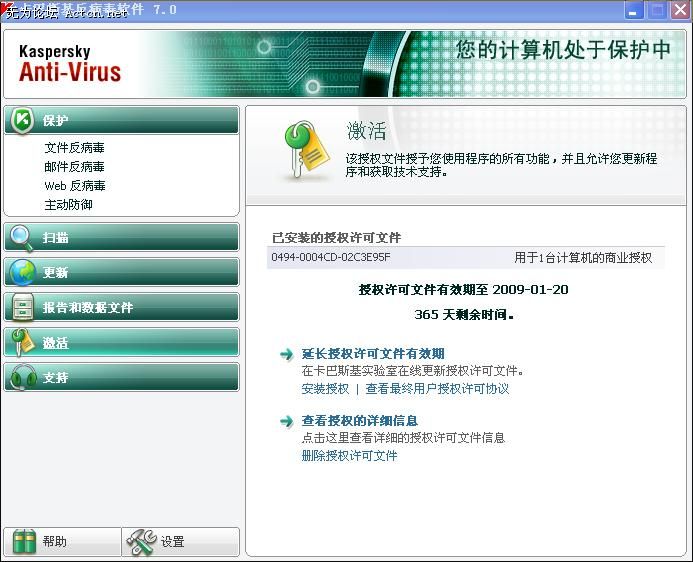Click the globe icon on 更新
This screenshot has height=562, width=693.
22,272
